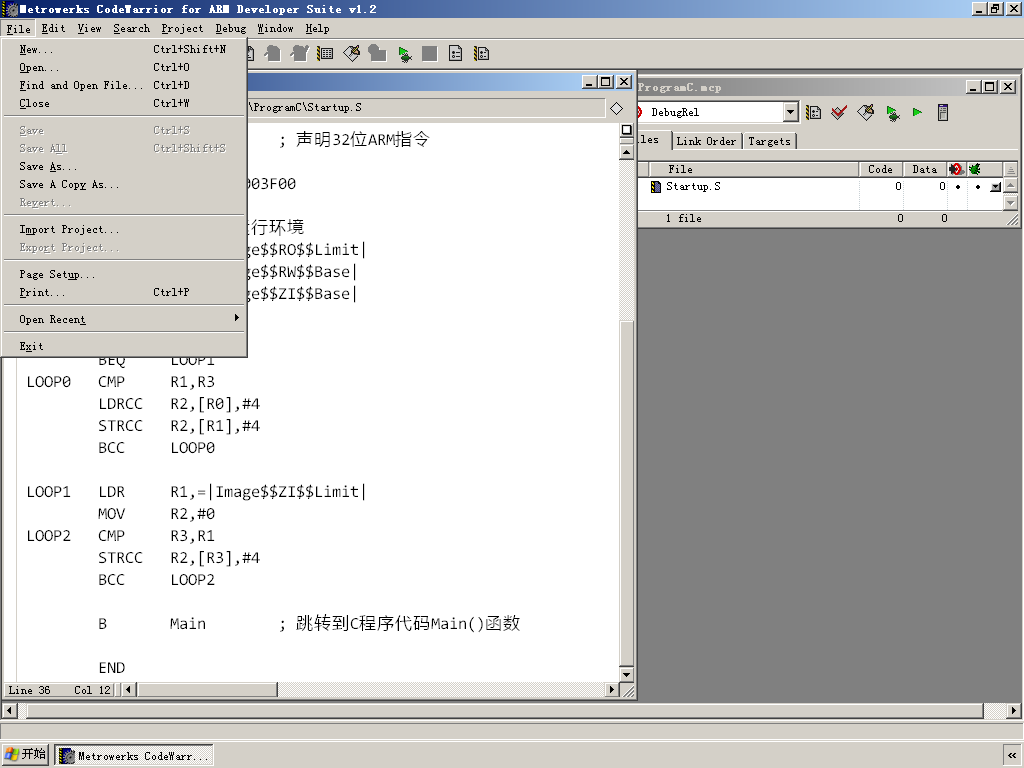Open Page Setup... from File menu

point(124,274)
